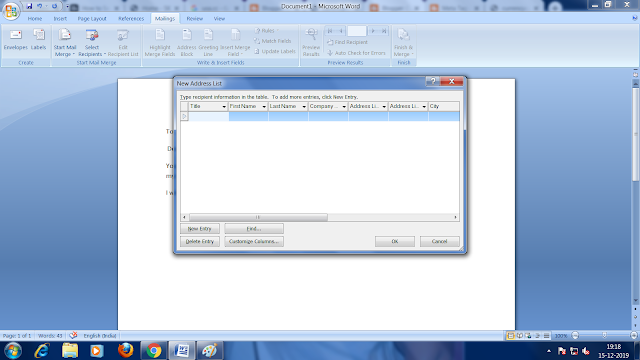Open Paint from the taskbar
This screenshot has width=640, height=360.
(210, 351)
